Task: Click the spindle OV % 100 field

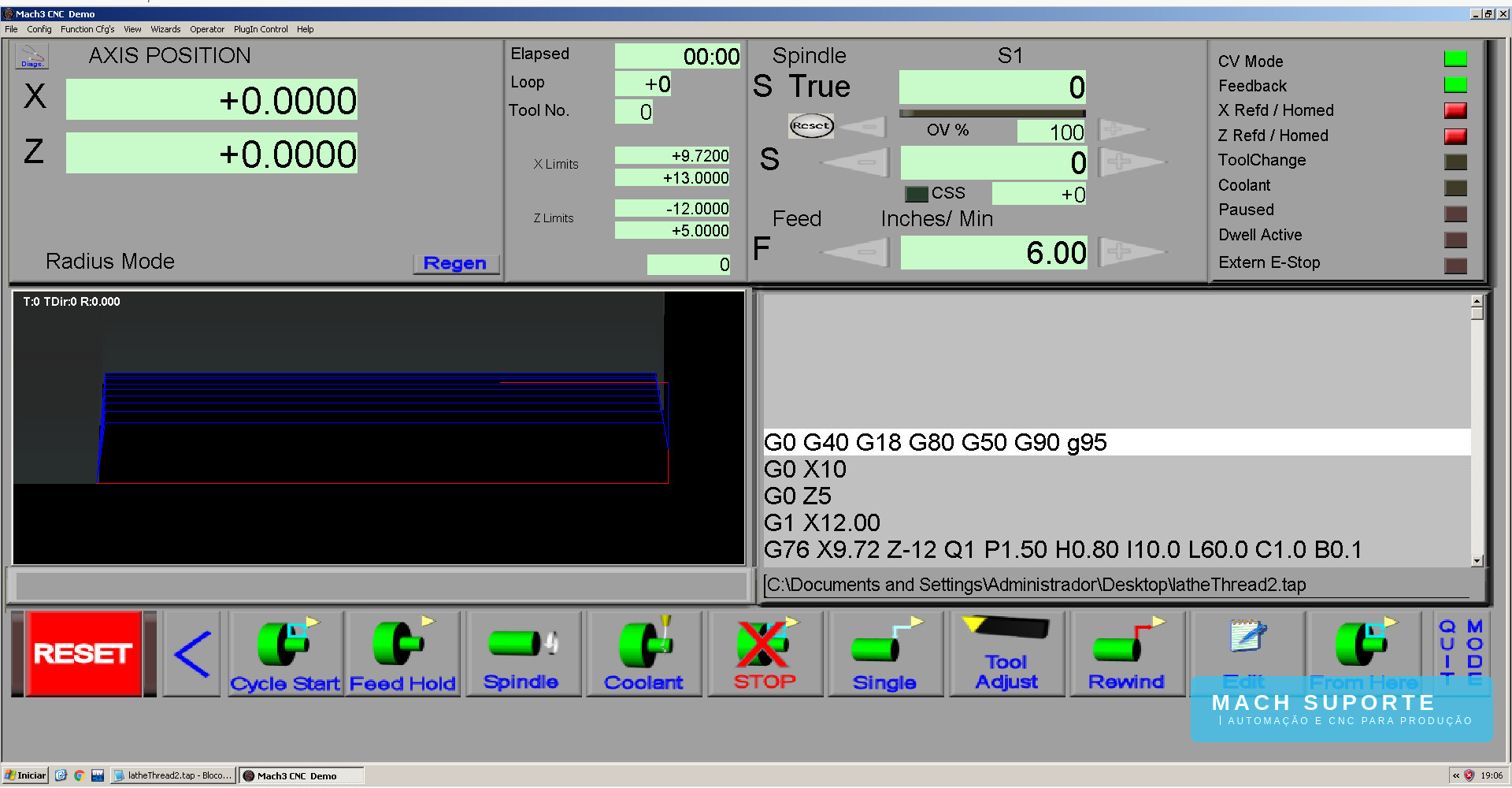Action: (x=1051, y=132)
